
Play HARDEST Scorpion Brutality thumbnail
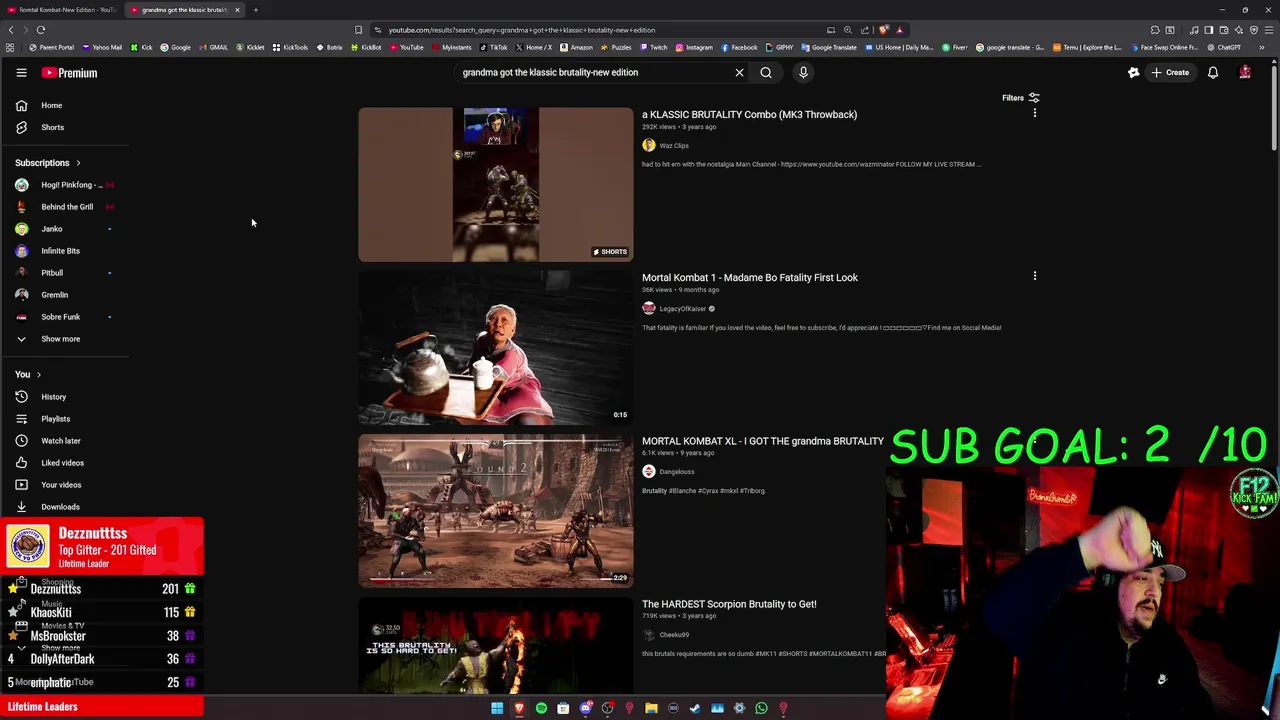pyautogui.click(x=496, y=645)
